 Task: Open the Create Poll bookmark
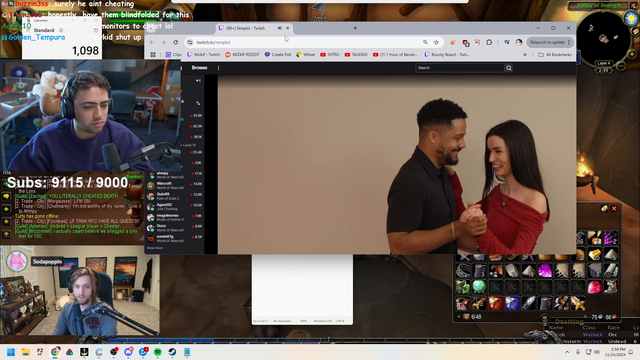coord(278,55)
